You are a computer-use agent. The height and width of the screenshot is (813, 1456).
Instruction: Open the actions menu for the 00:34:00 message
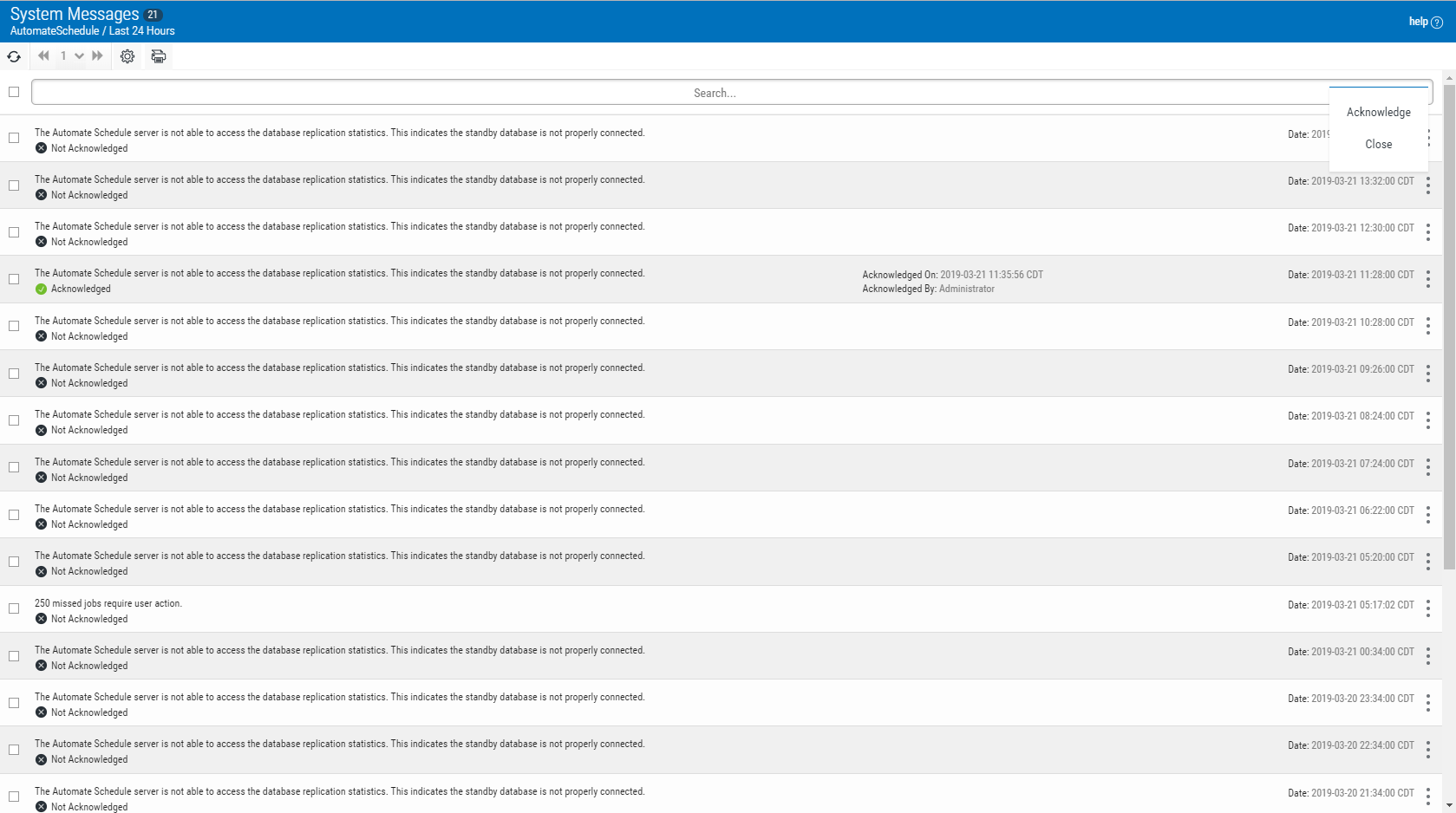[x=1427, y=656]
